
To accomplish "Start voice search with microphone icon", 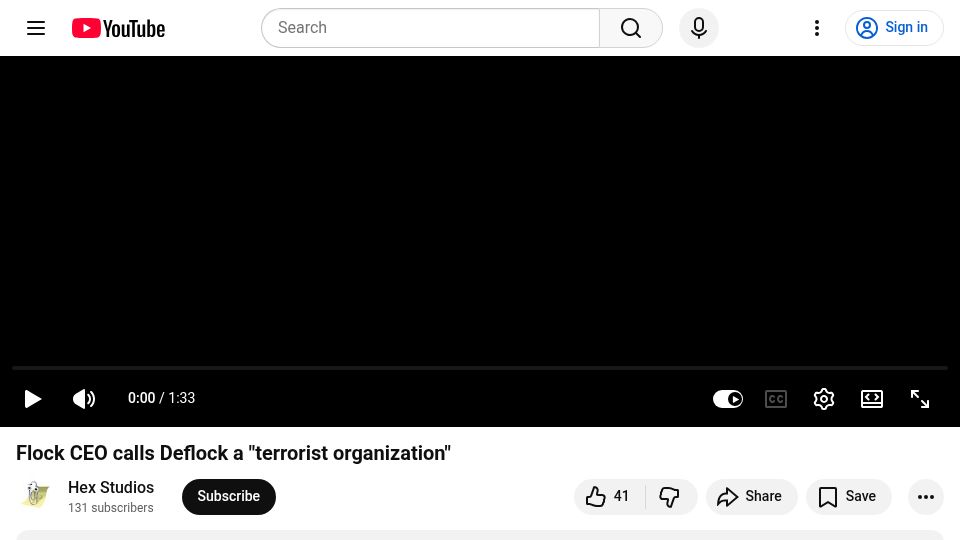I will (699, 28).
